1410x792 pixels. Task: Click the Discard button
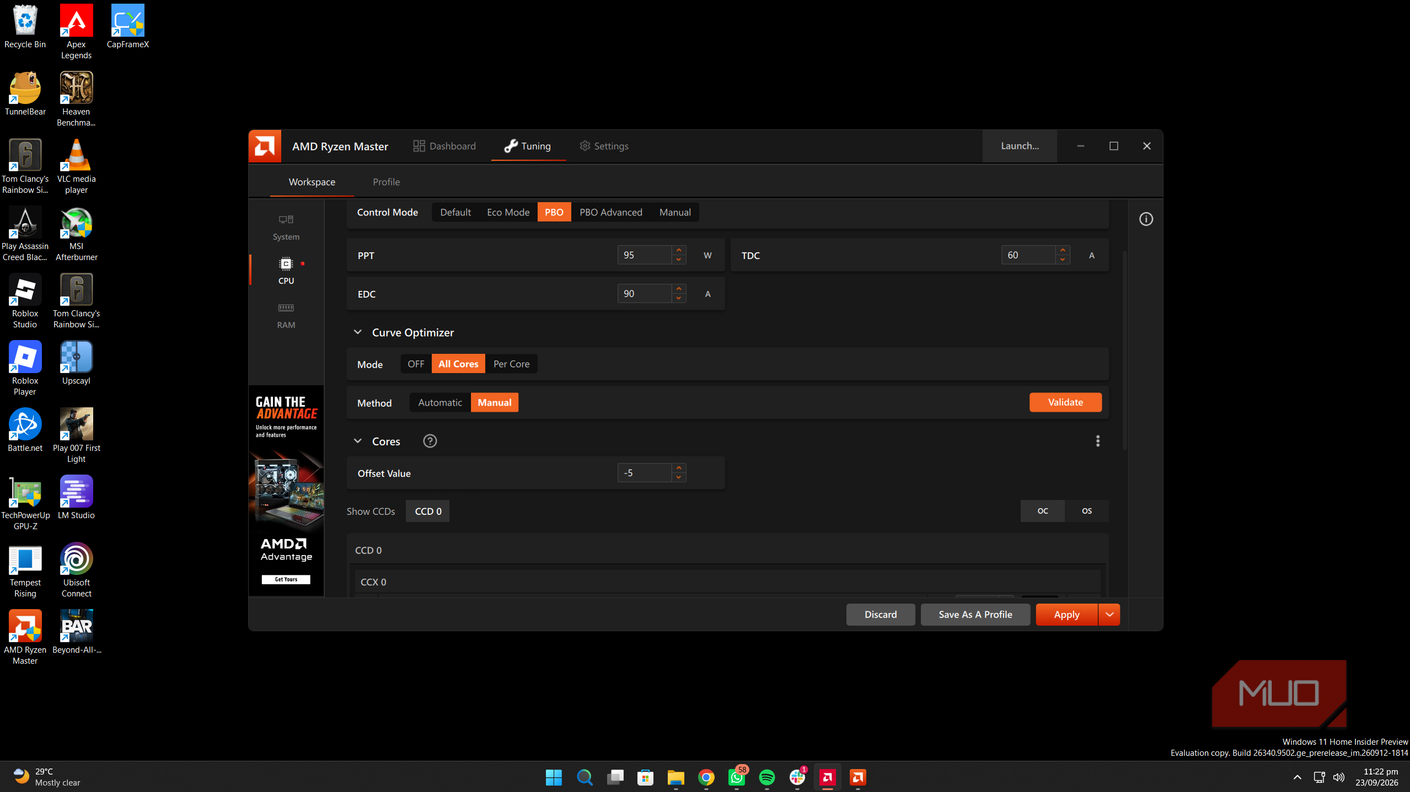click(x=880, y=615)
